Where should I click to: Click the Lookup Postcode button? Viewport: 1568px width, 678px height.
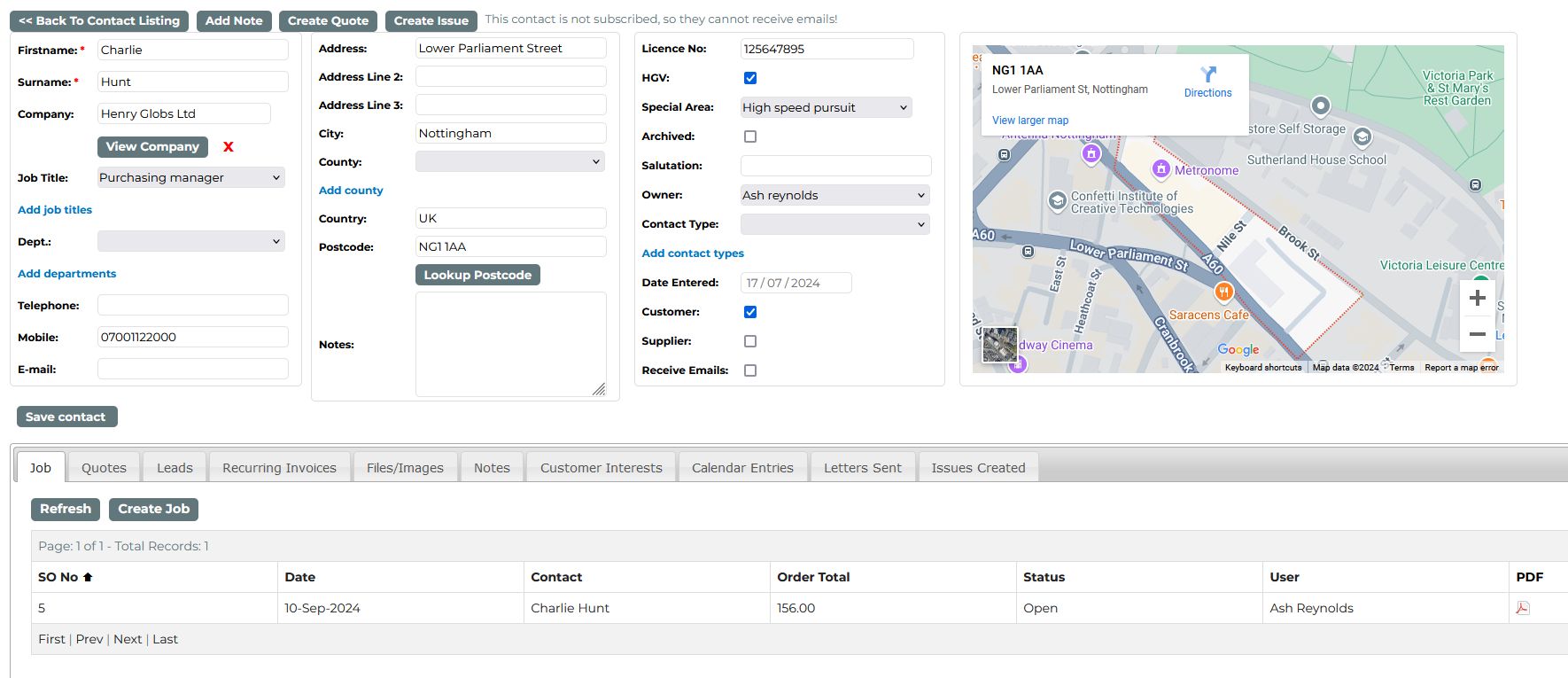click(477, 275)
